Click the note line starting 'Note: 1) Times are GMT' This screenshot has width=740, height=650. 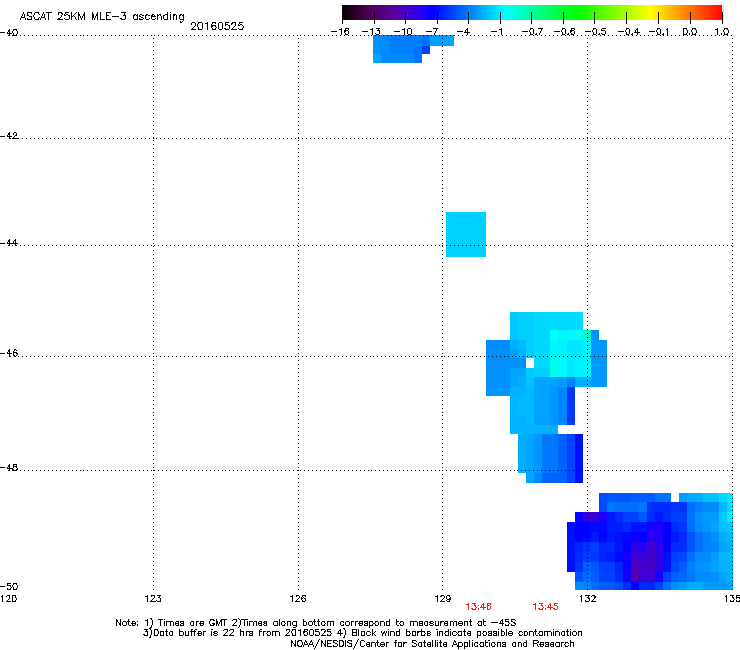tap(316, 623)
